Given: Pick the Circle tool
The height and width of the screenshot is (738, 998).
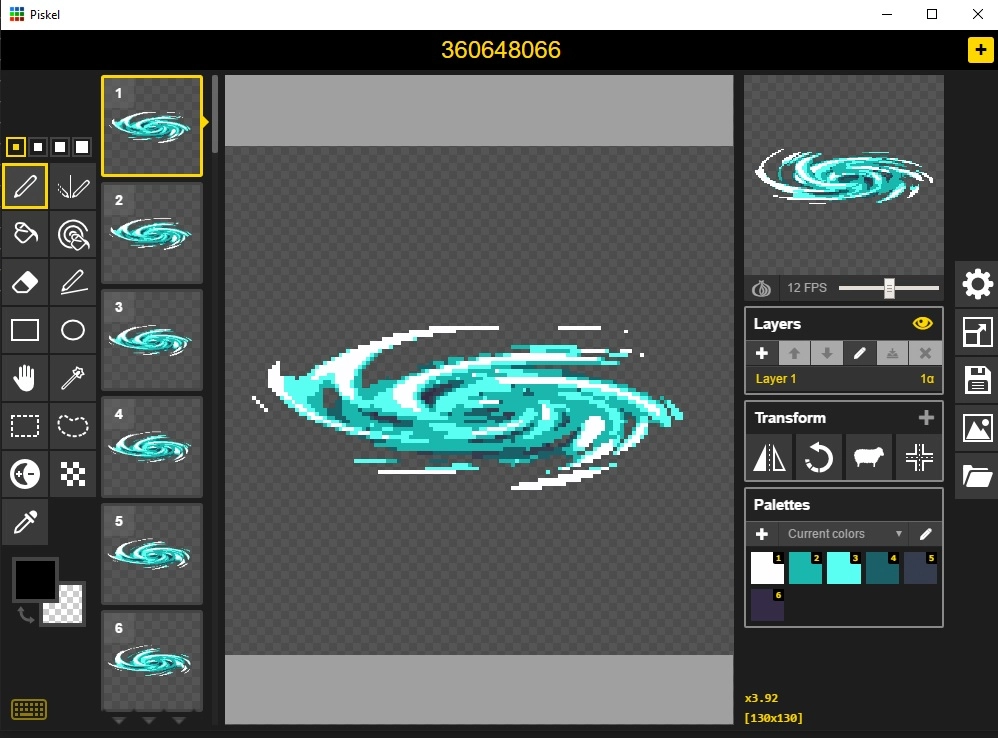Looking at the screenshot, I should click(73, 330).
